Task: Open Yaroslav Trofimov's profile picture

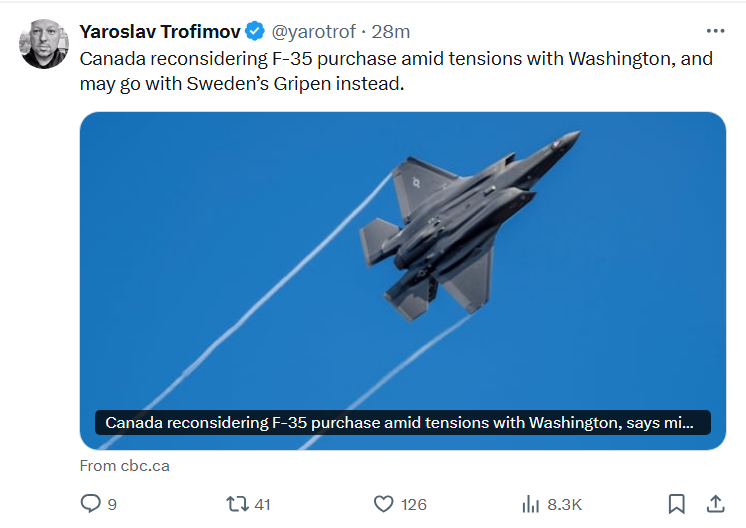Action: point(44,44)
